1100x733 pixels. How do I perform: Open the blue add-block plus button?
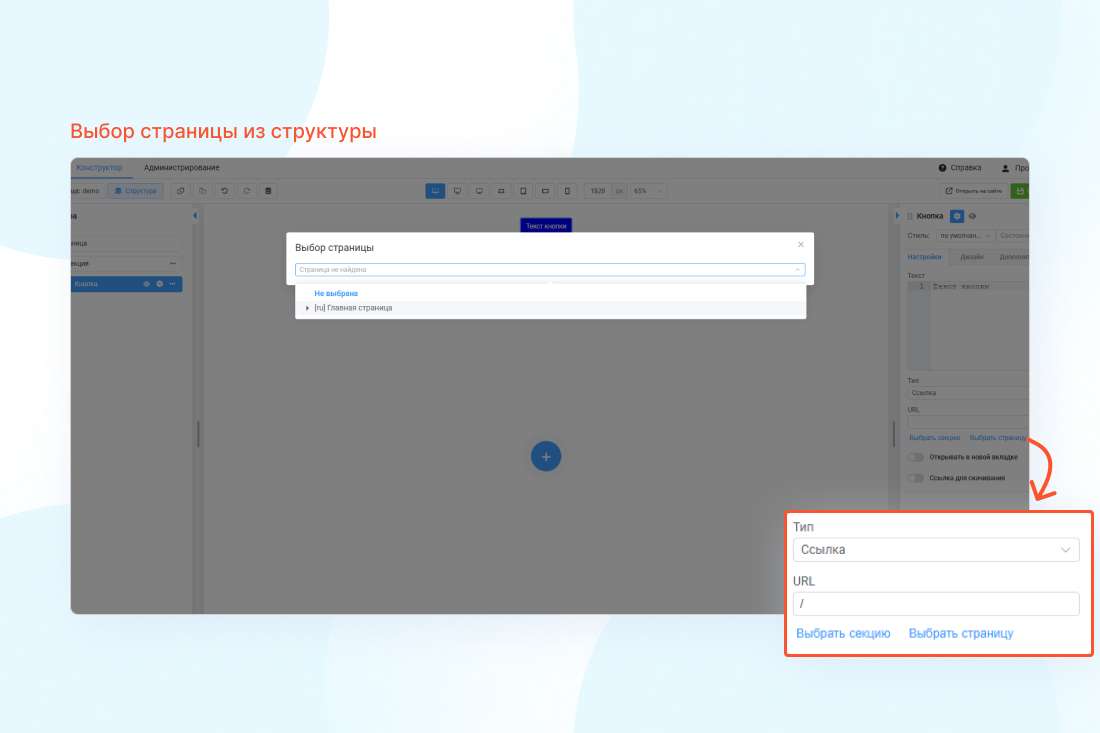[x=546, y=456]
